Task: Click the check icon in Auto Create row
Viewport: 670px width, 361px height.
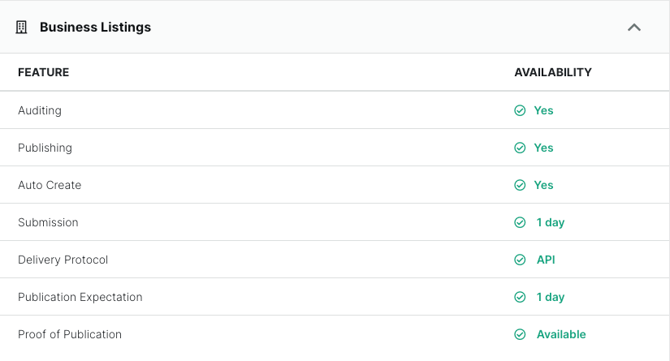Action: point(520,185)
